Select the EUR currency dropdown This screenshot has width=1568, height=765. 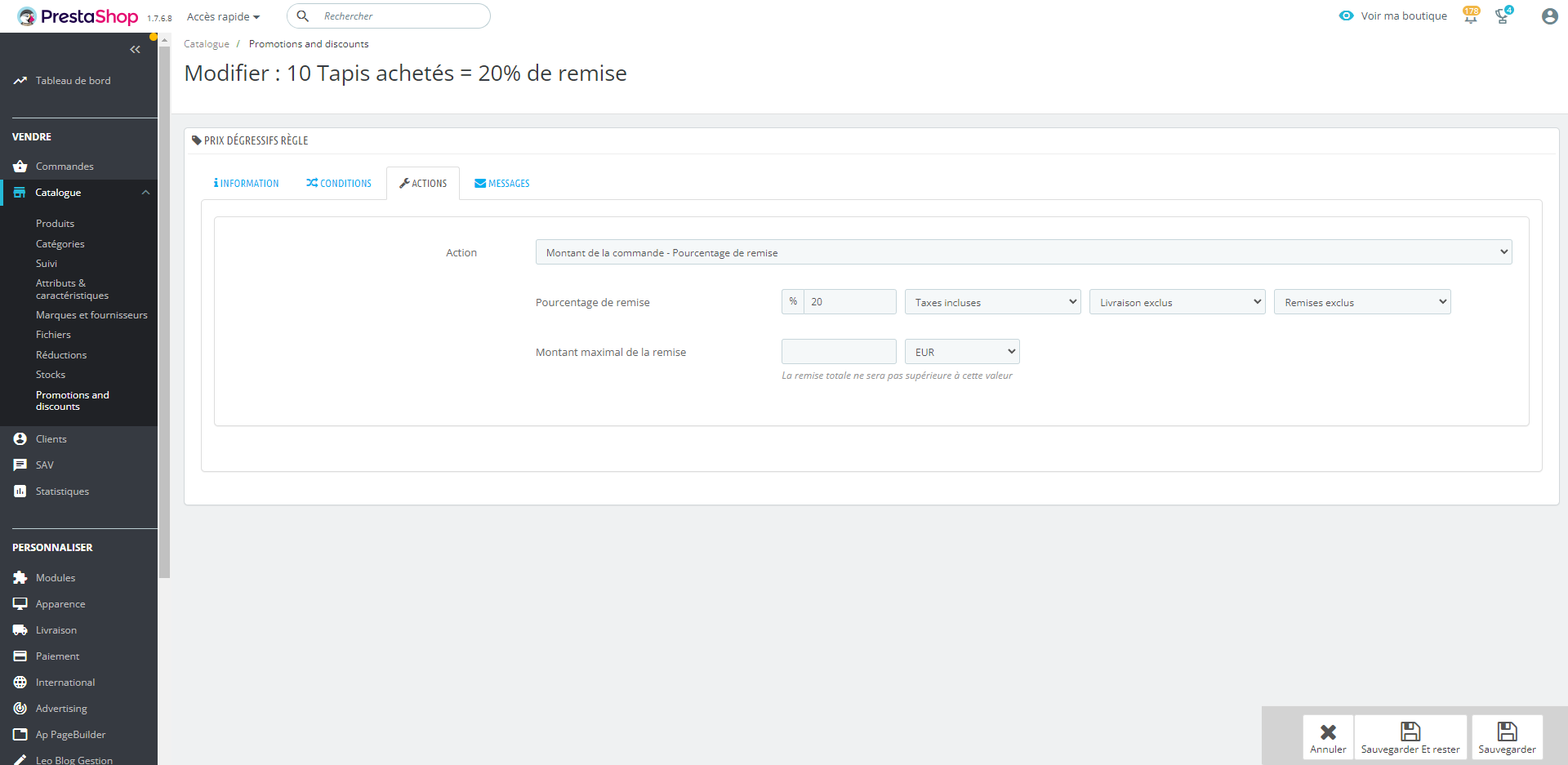961,352
